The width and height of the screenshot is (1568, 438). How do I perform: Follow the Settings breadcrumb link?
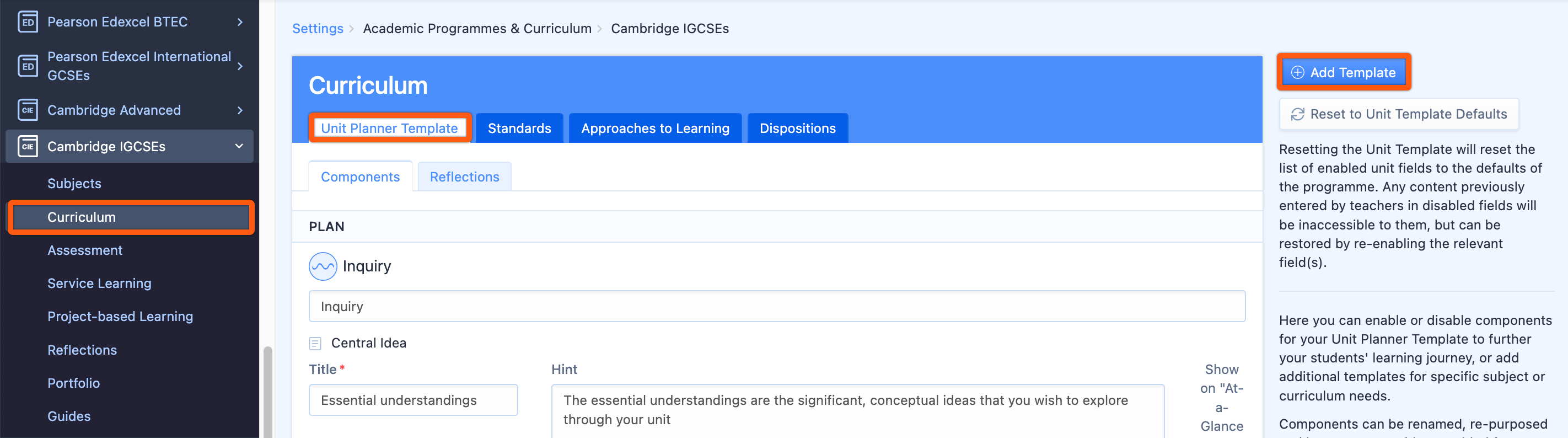(x=317, y=29)
